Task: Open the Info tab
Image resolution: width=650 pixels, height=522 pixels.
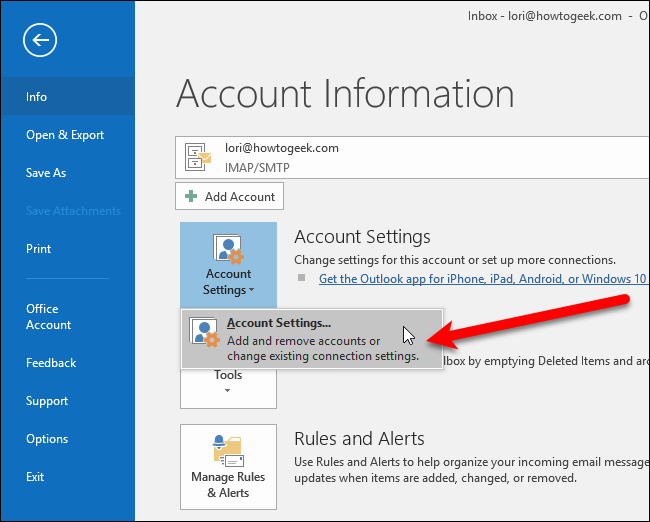Action: tap(68, 97)
